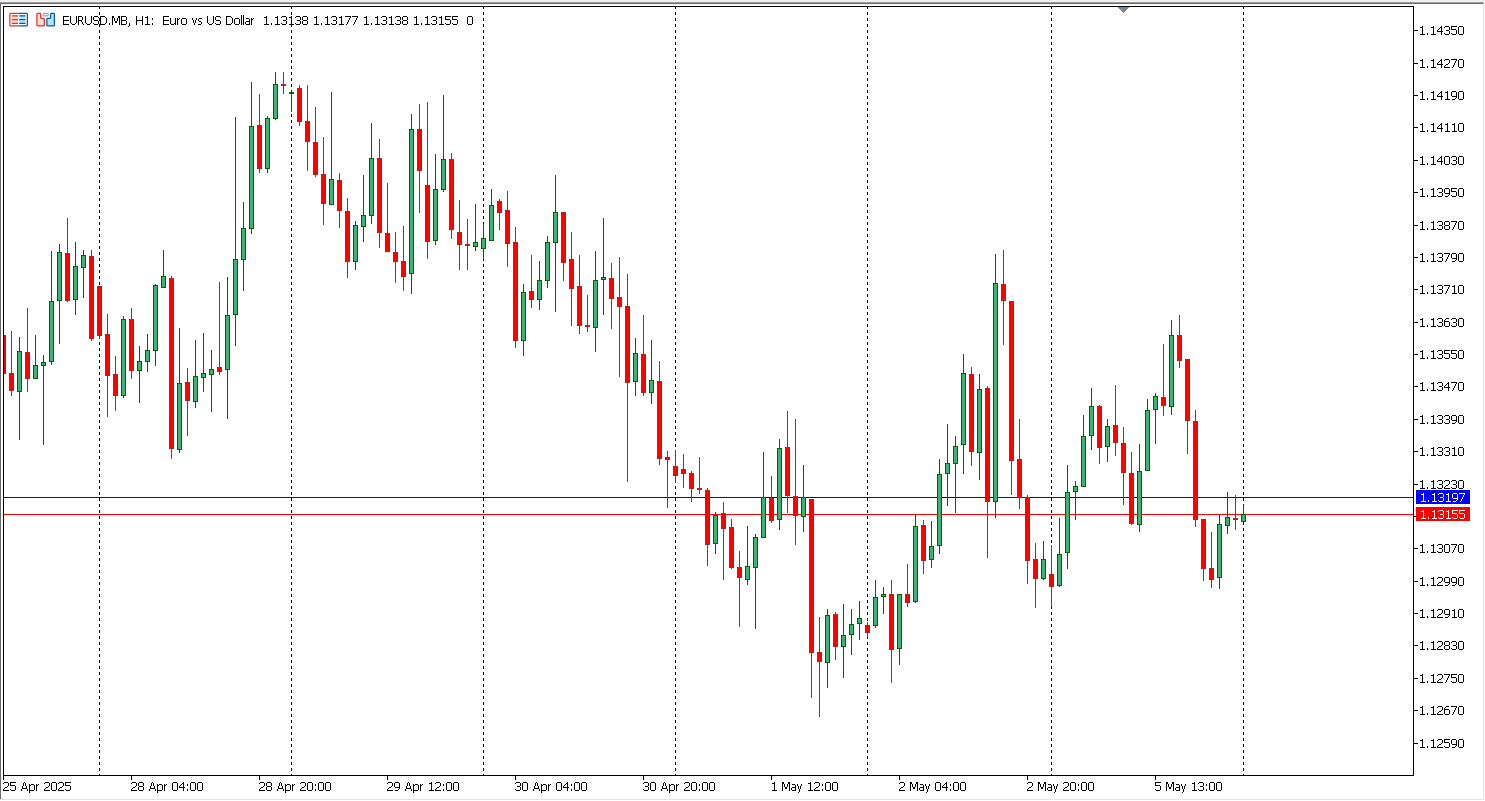Click the 1.13470 price scale label
This screenshot has height=801, width=1485.
click(1444, 386)
